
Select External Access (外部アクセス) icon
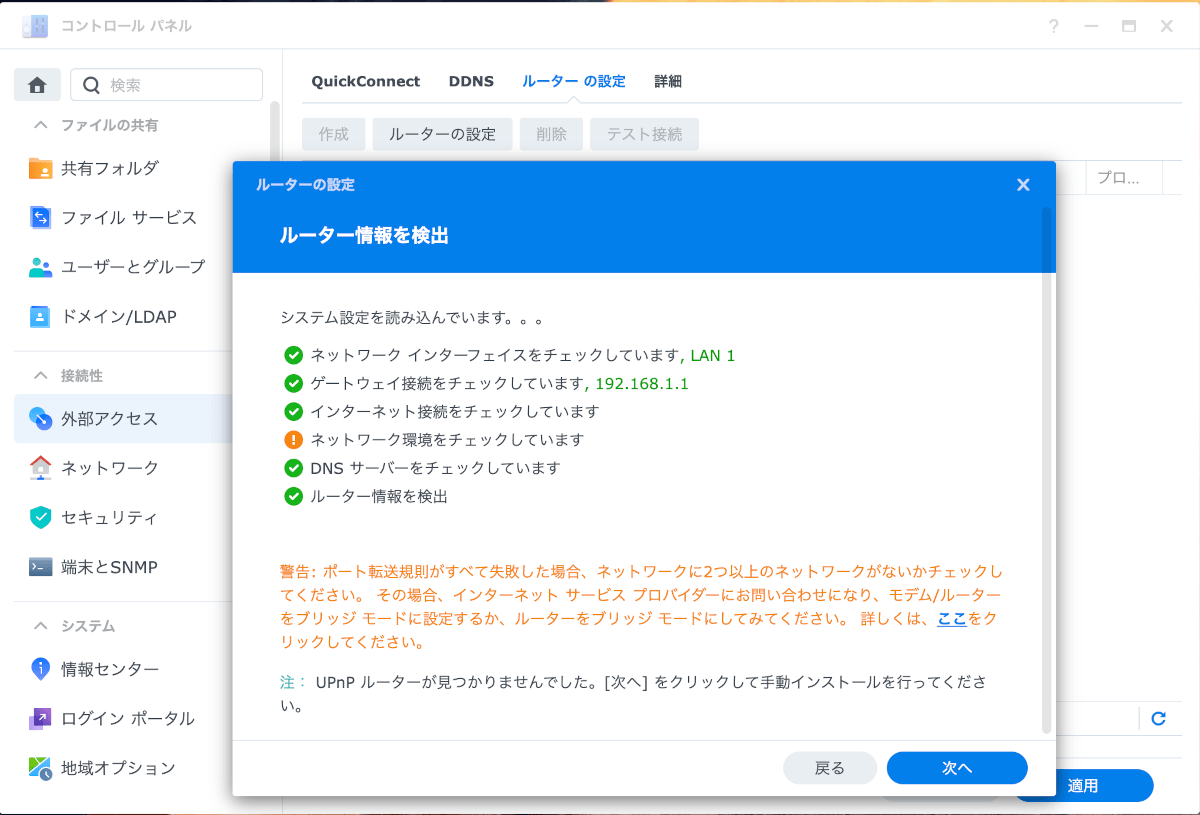coord(40,418)
